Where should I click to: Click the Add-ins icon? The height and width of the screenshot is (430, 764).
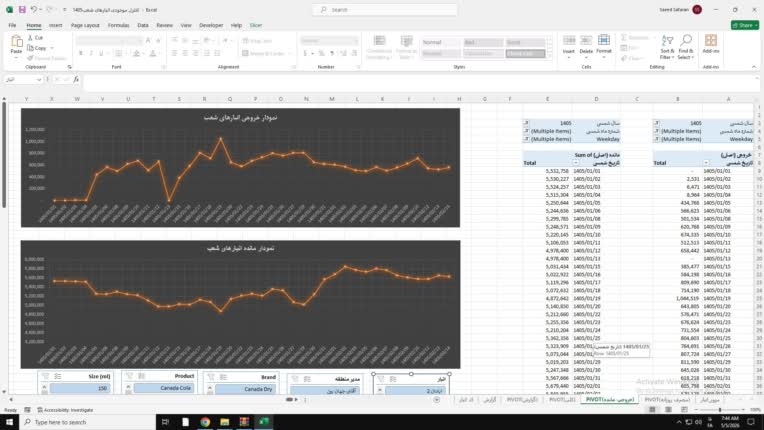tap(711, 40)
